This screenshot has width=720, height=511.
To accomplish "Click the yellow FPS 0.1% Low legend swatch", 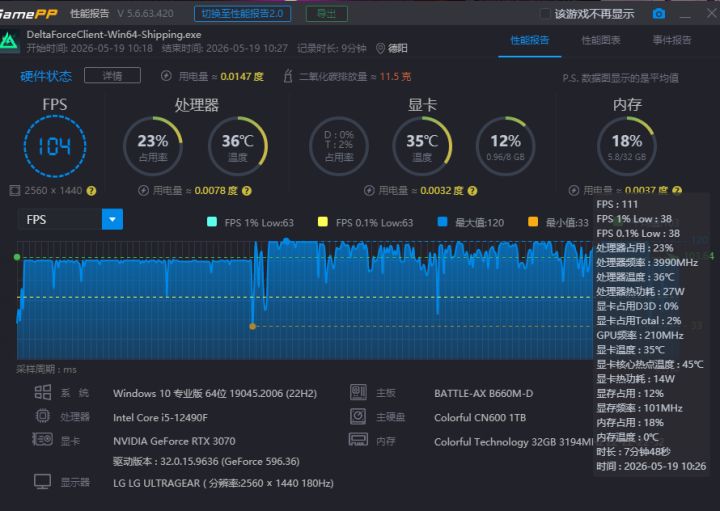I will tap(323, 222).
